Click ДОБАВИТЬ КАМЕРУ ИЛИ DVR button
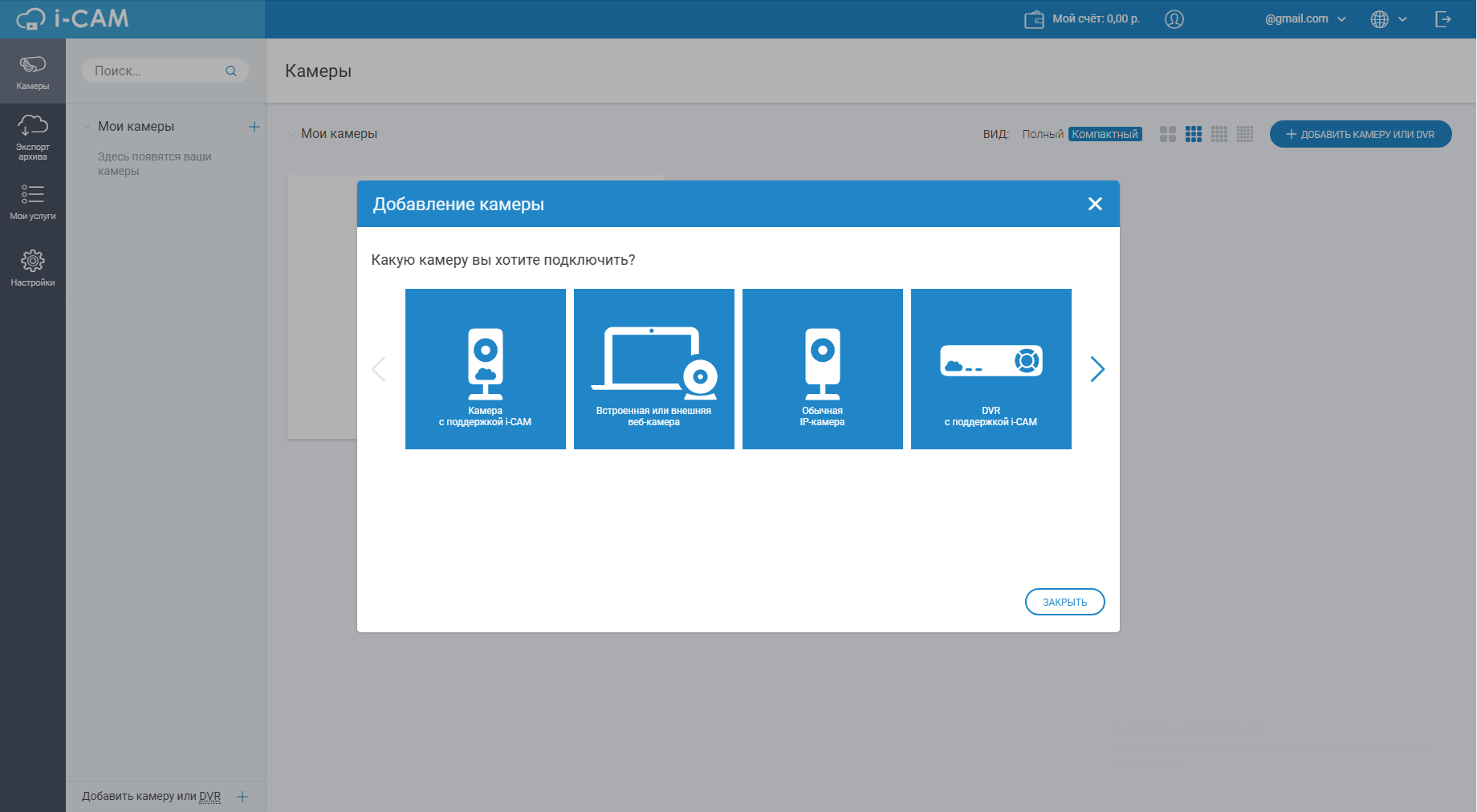Screen dimensions: 1477x812 tap(1361, 134)
